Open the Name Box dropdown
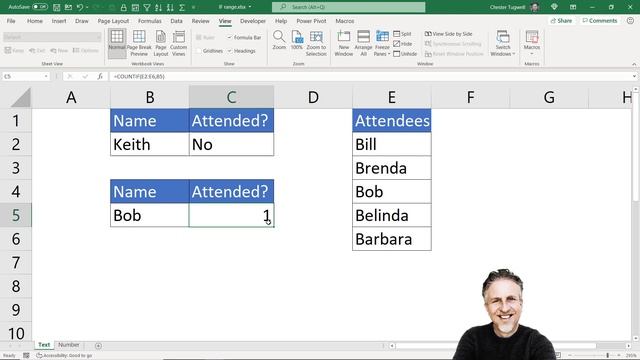This screenshot has width=640, height=360. [x=46, y=76]
